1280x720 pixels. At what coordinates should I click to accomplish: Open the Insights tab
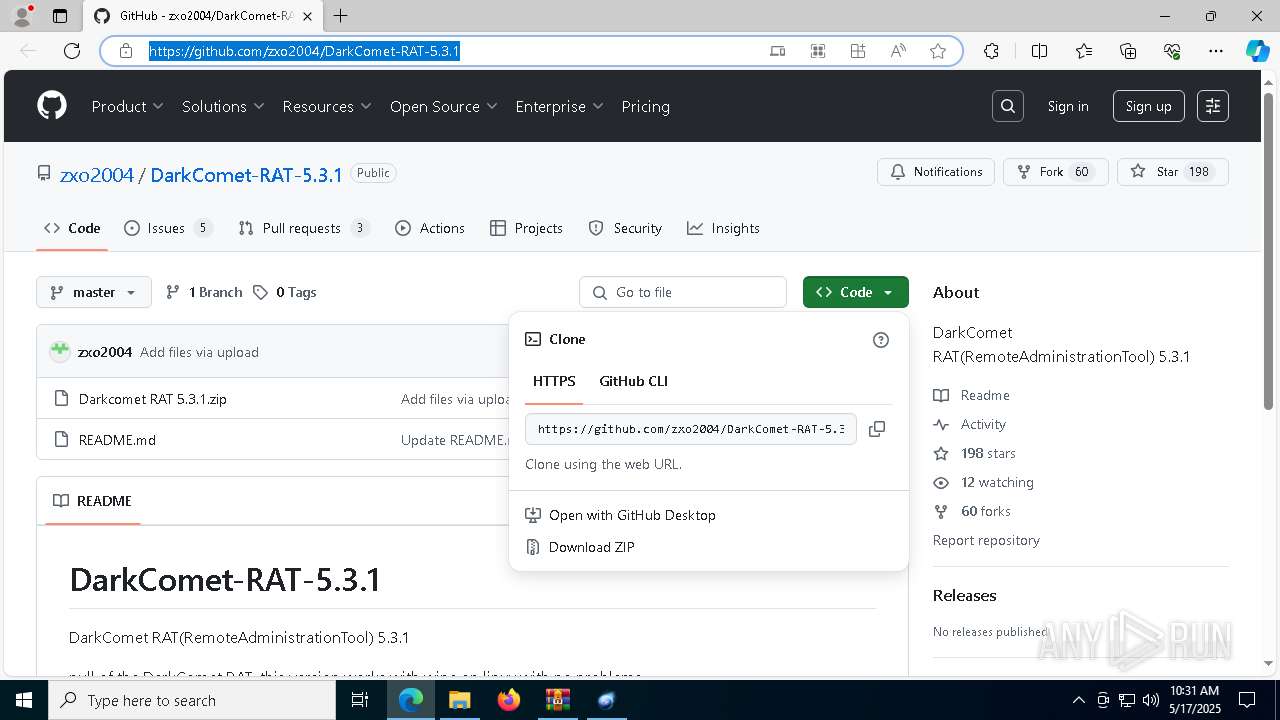coord(723,228)
